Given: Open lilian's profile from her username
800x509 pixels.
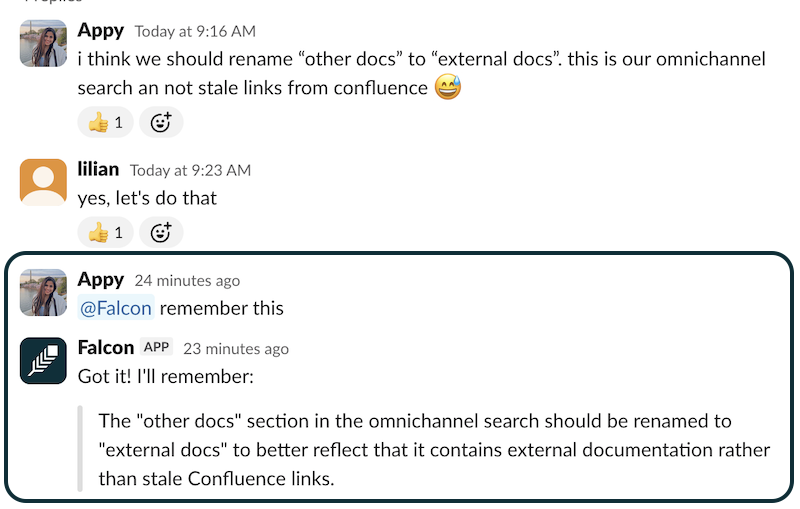Looking at the screenshot, I should 98,169.
